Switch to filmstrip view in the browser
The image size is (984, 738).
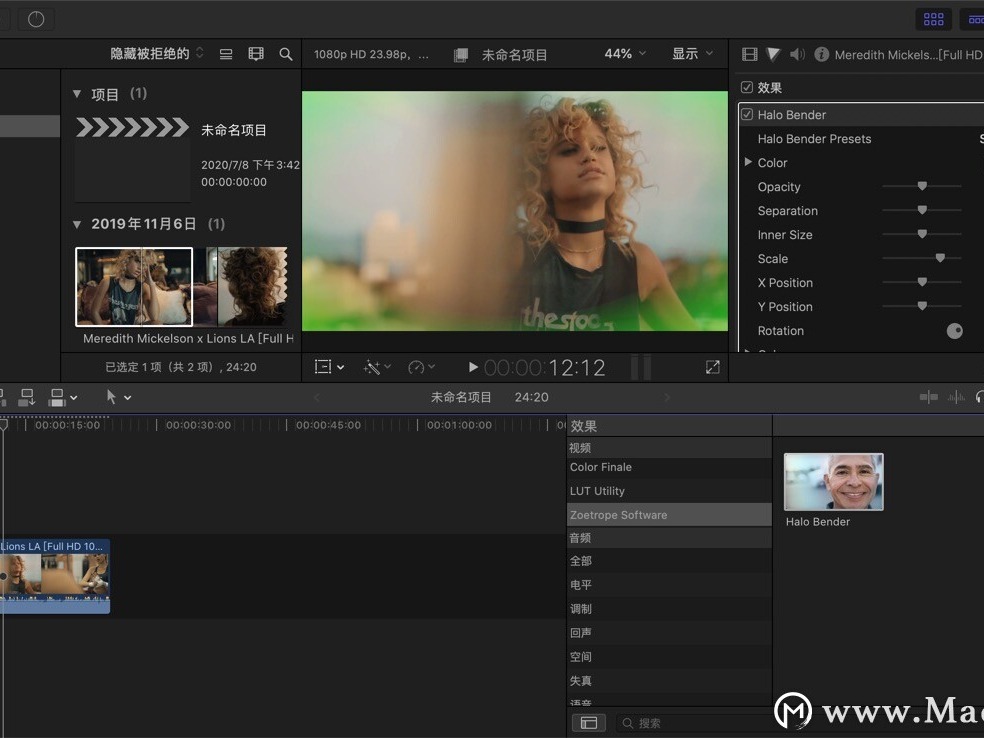pyautogui.click(x=255, y=54)
